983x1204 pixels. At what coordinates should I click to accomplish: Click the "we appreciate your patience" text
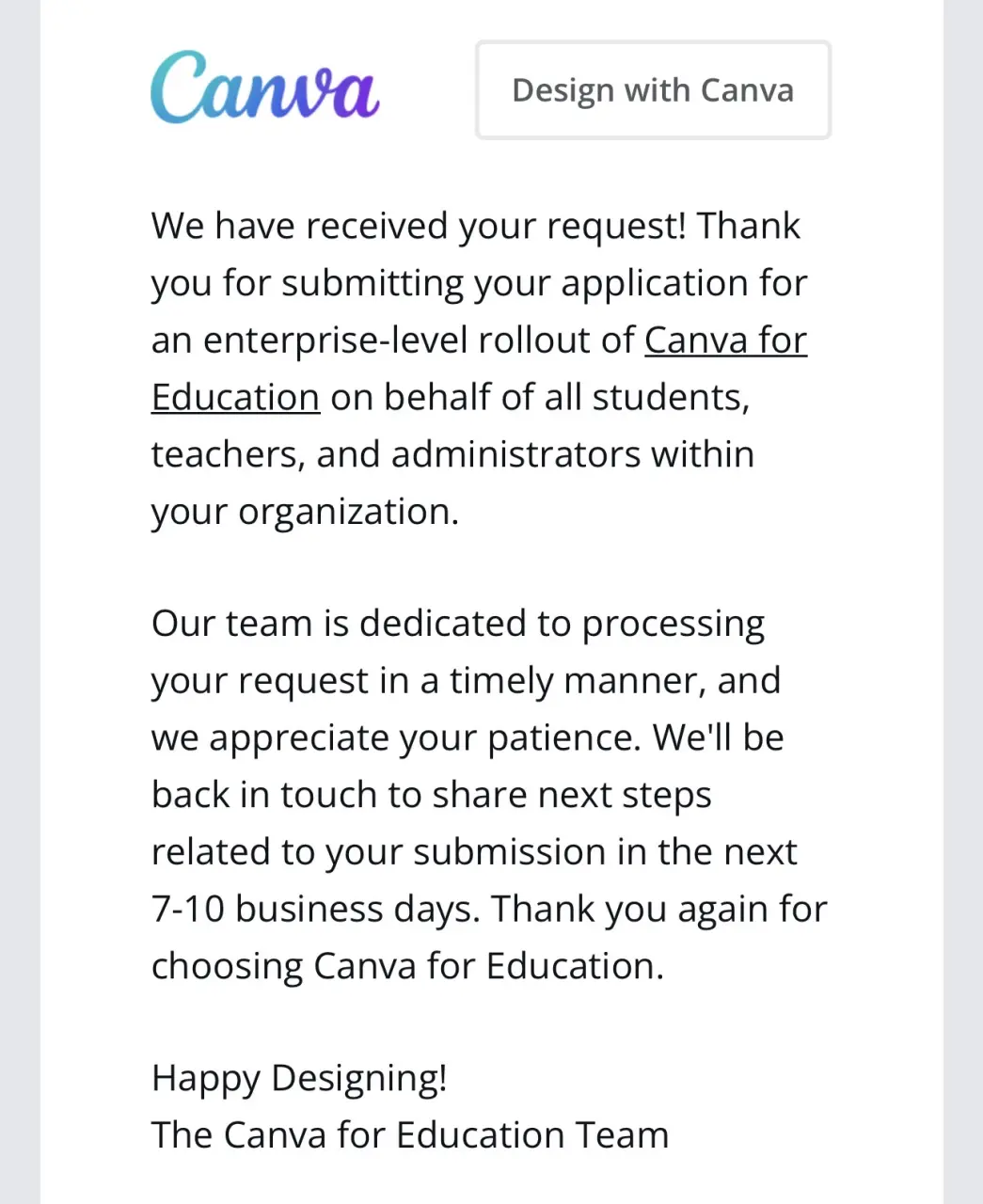tap(395, 738)
